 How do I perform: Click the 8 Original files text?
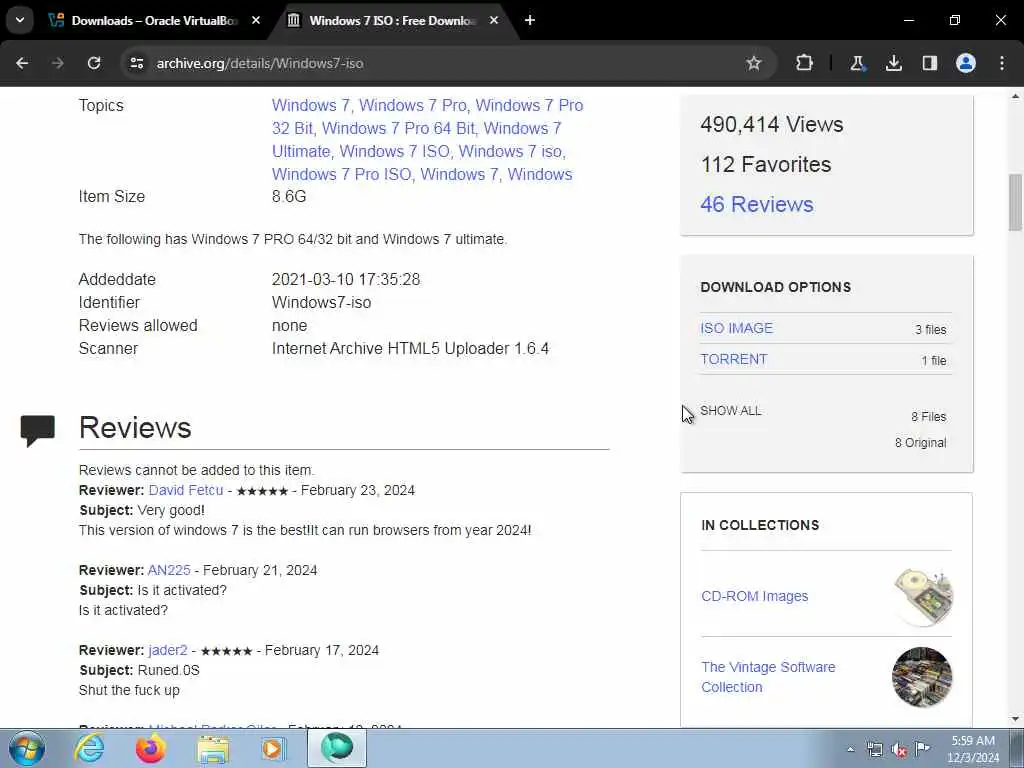pyautogui.click(x=920, y=443)
